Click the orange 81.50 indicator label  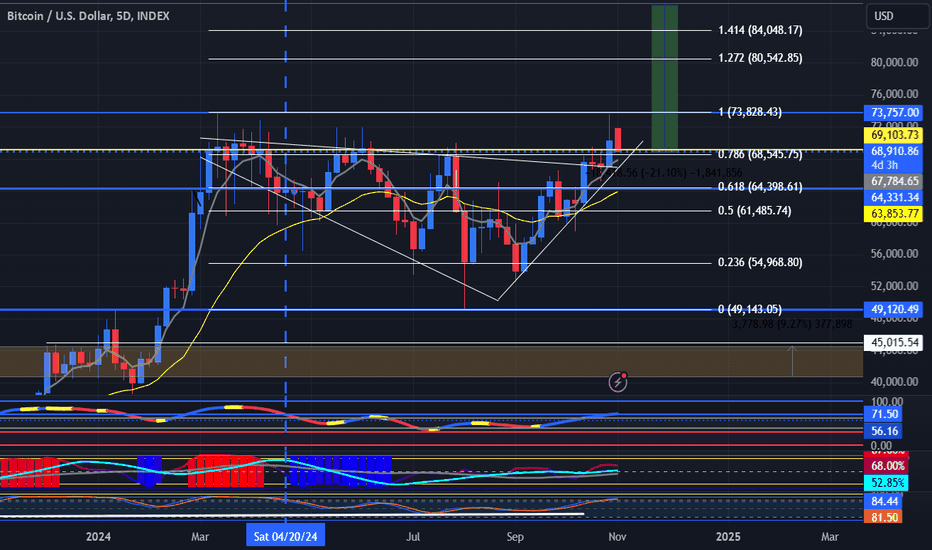coord(883,517)
